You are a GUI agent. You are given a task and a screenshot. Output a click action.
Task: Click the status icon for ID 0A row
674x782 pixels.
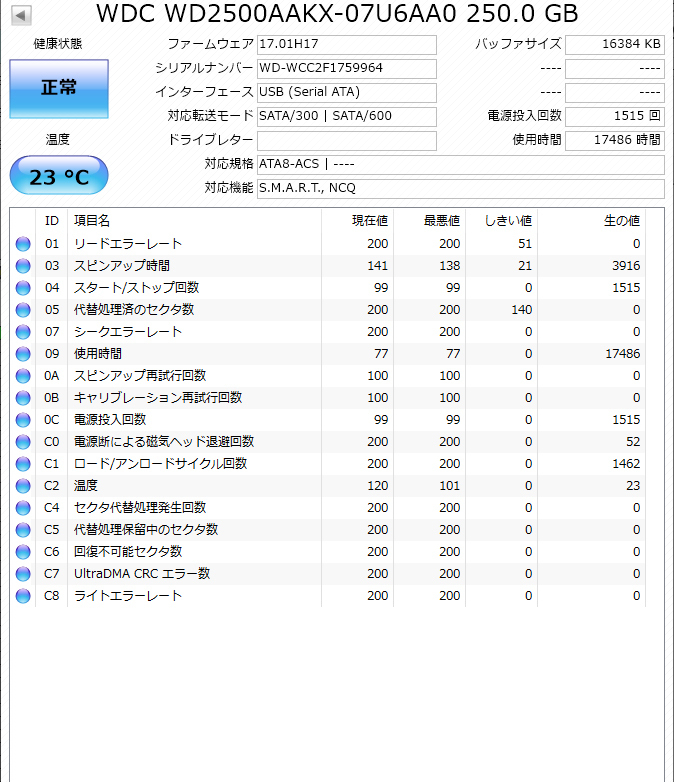point(23,376)
